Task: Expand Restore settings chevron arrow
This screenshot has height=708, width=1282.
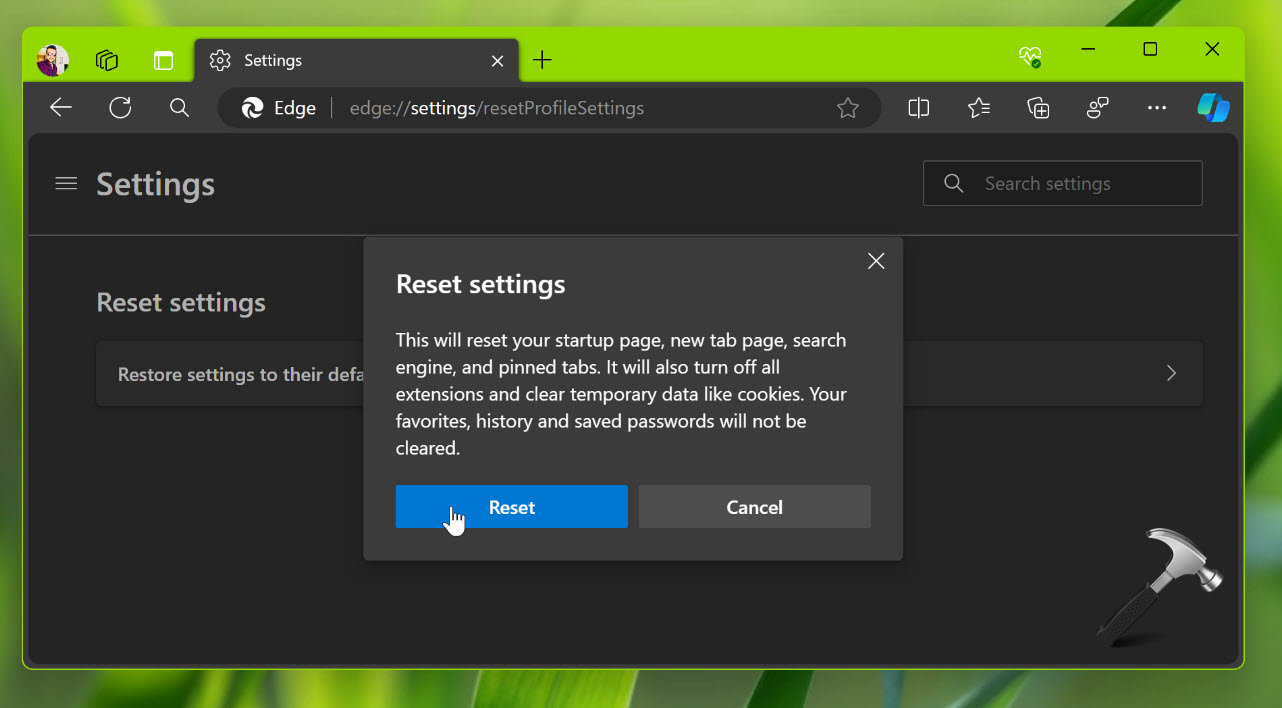Action: pos(1171,373)
